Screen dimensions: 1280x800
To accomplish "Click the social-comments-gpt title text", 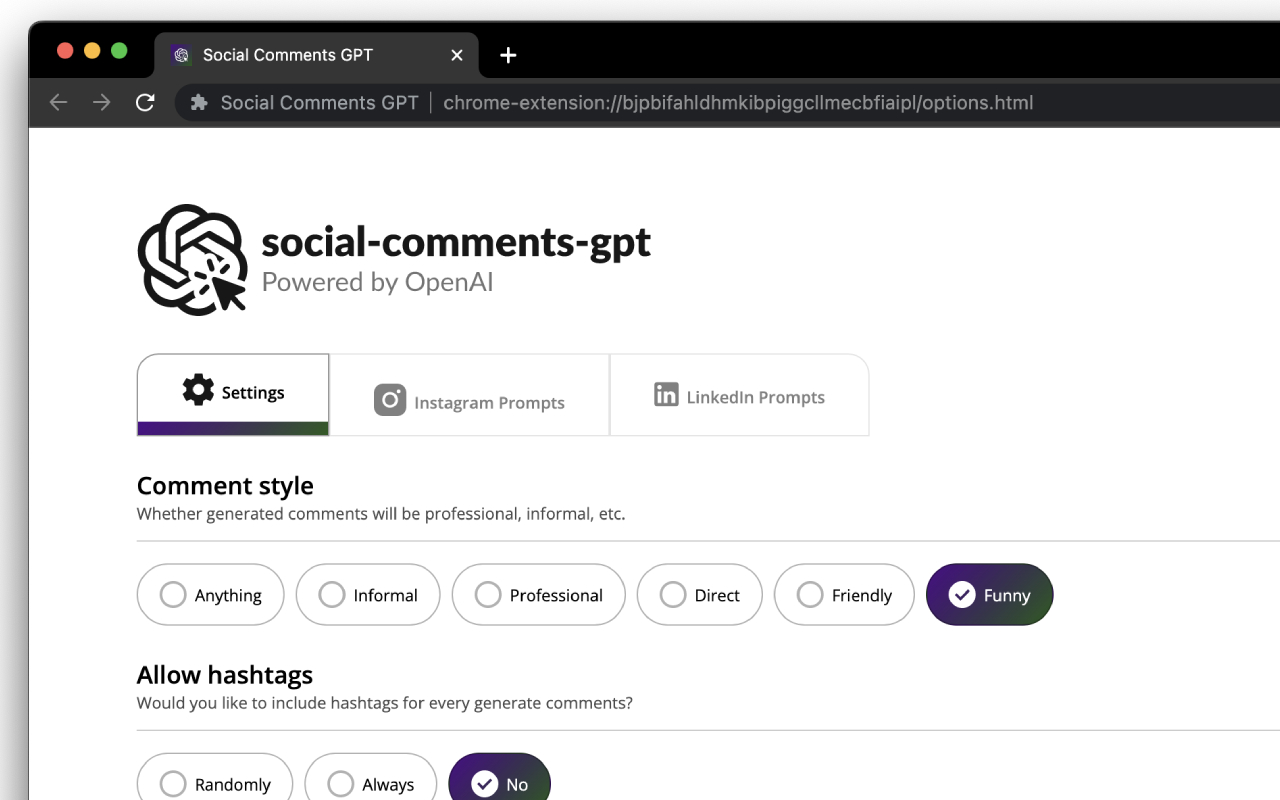I will coord(456,242).
